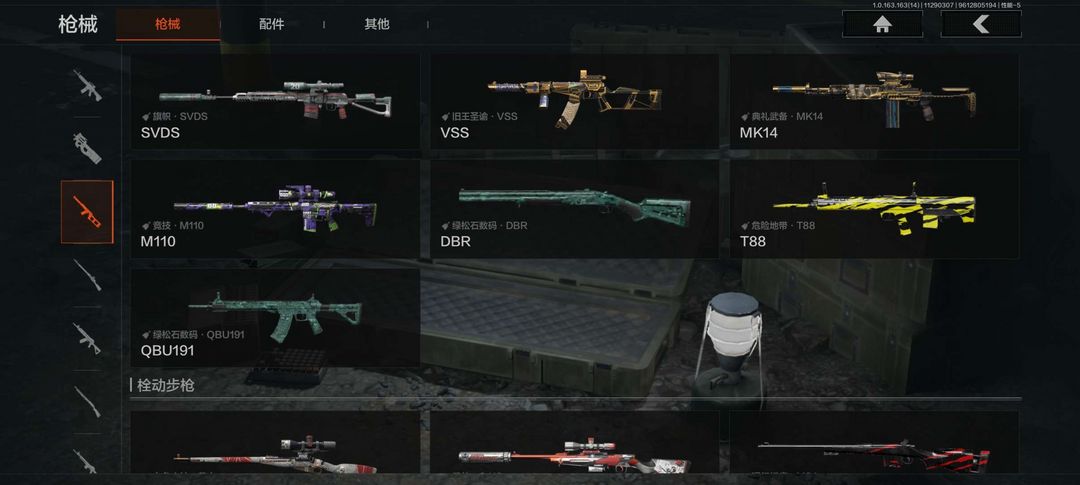Open the SVDS weapon skin card

point(275,102)
